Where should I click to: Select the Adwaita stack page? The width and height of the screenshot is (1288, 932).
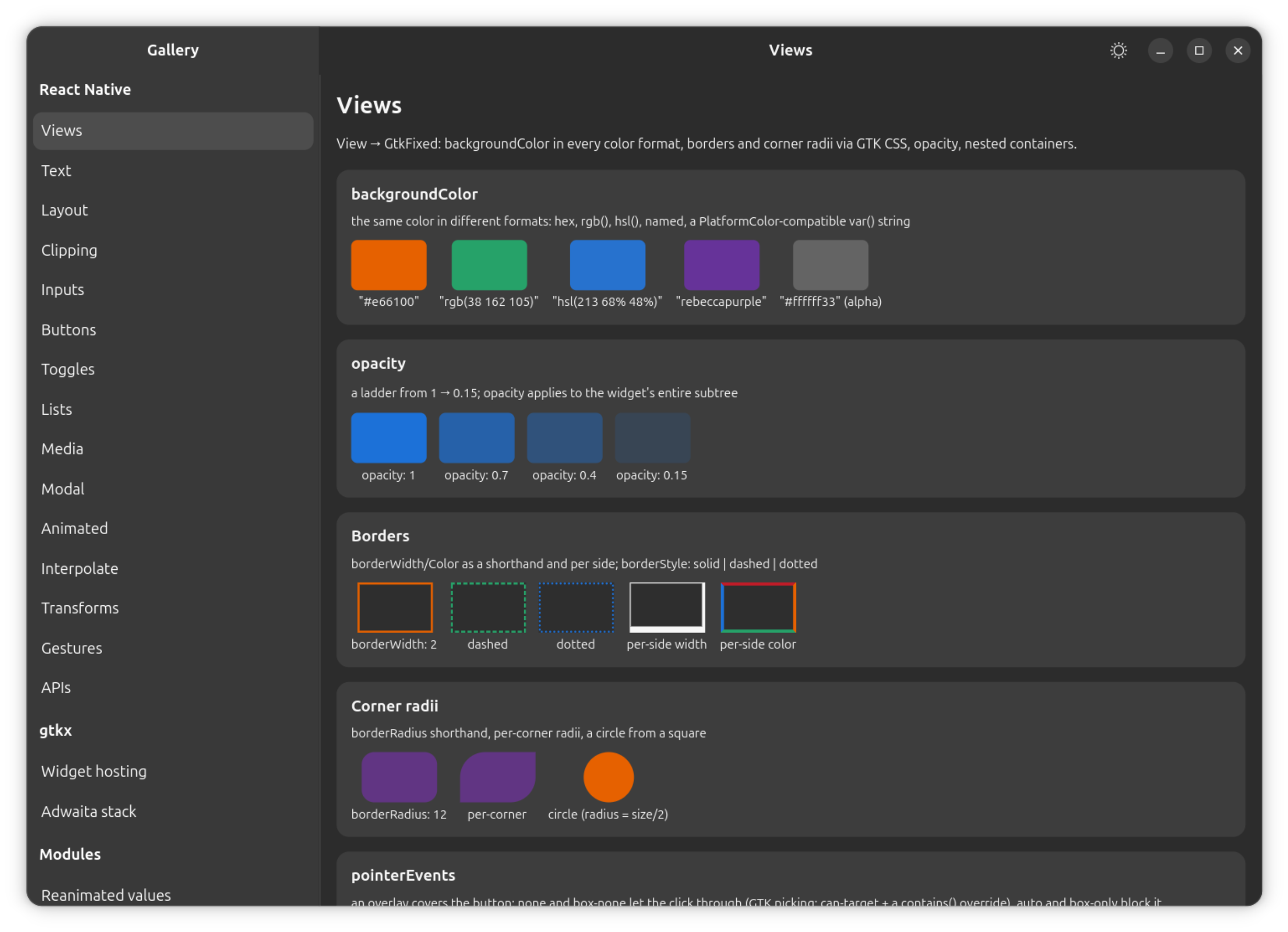point(173,811)
